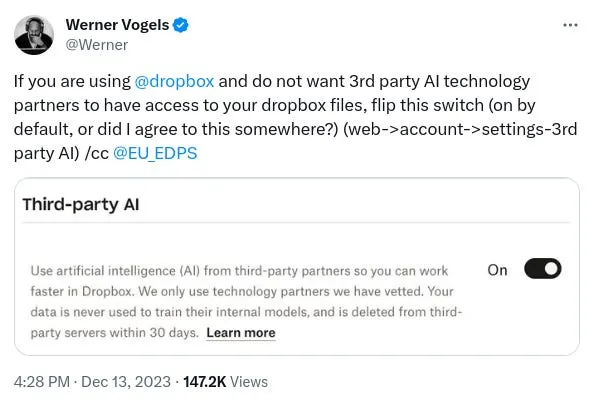This screenshot has width=594, height=406.
Task: Open the @EU_EDPS mention
Action: tap(155, 153)
